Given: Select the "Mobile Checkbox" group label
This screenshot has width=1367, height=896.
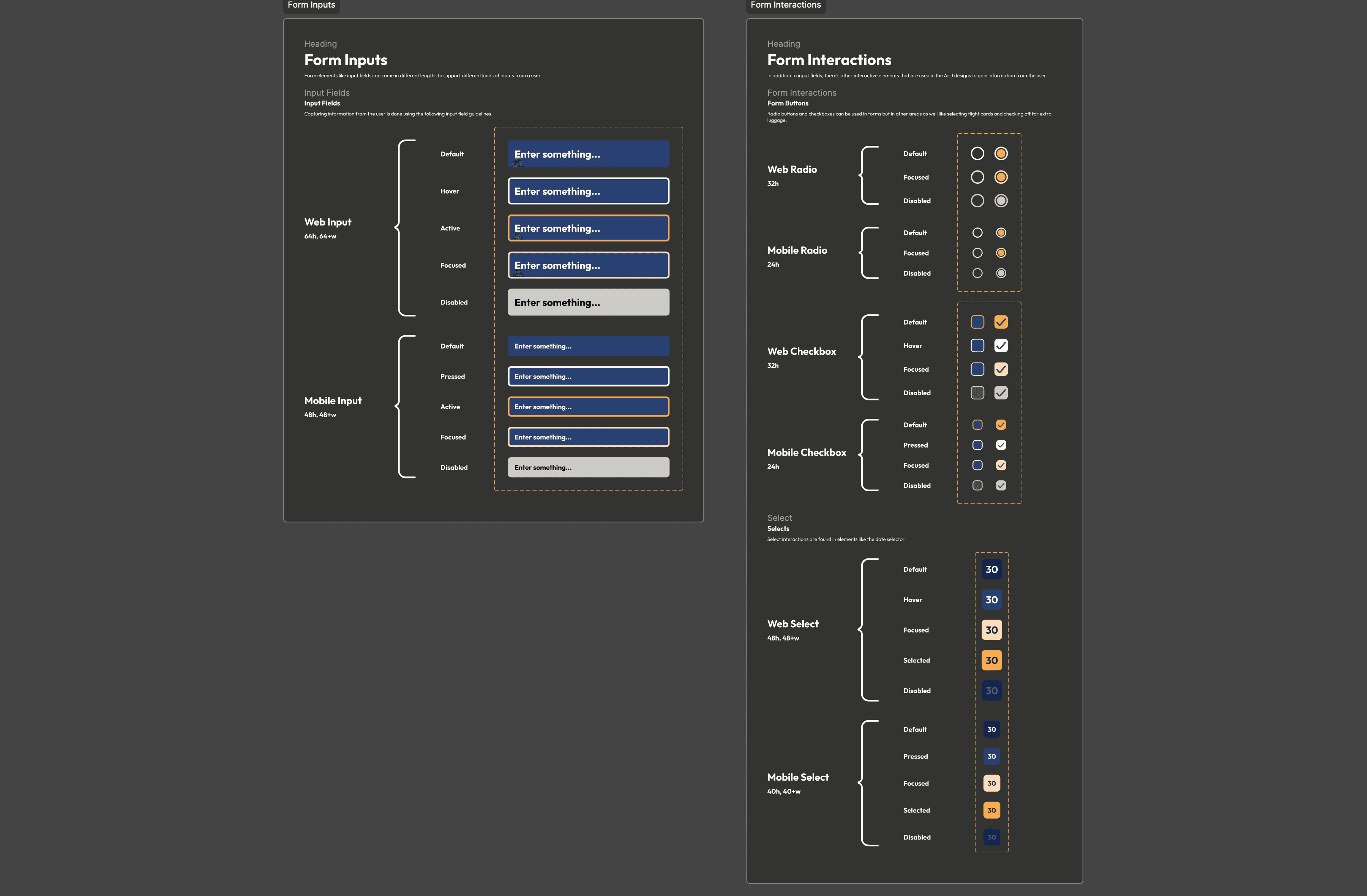Looking at the screenshot, I should (807, 453).
